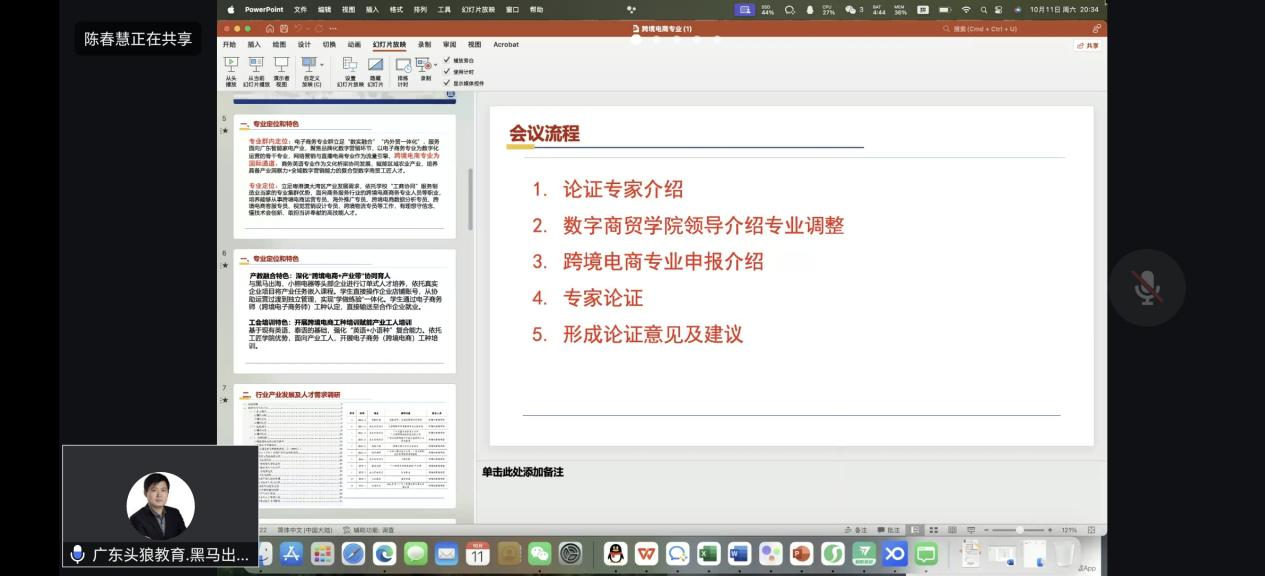Image resolution: width=1265 pixels, height=576 pixels.
Task: Open 演示者视图 presenter view
Action: pyautogui.click(x=281, y=64)
